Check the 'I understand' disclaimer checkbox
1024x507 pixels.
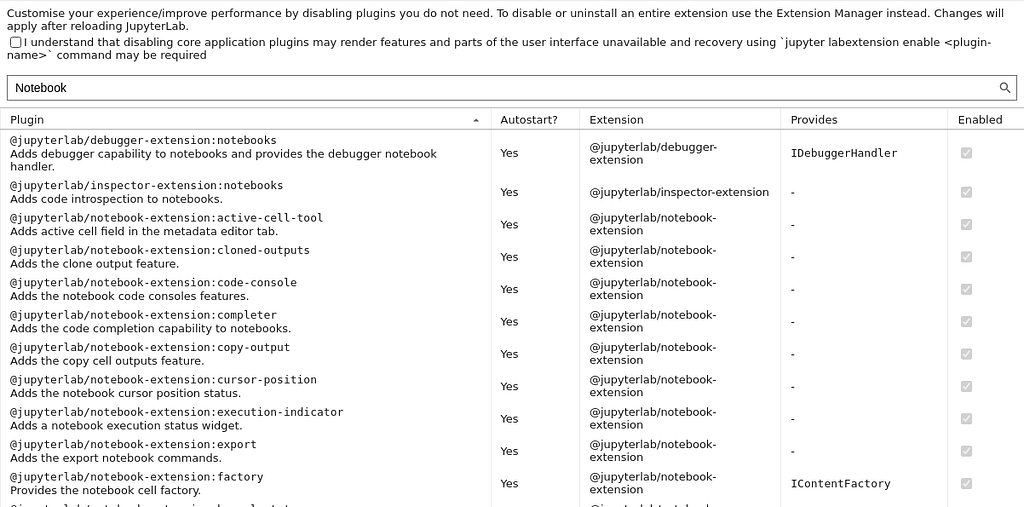pos(16,42)
